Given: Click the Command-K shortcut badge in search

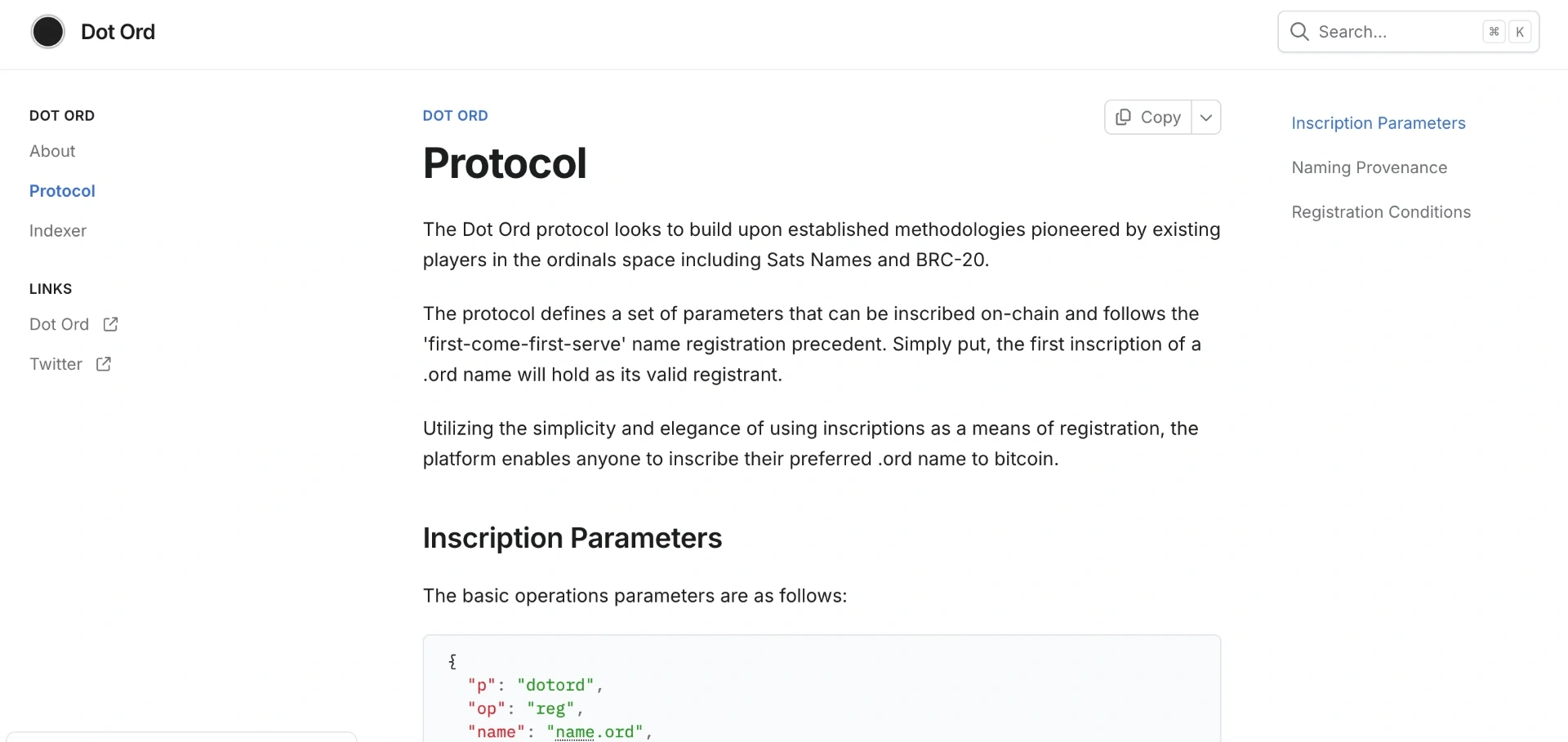Looking at the screenshot, I should tap(1507, 32).
